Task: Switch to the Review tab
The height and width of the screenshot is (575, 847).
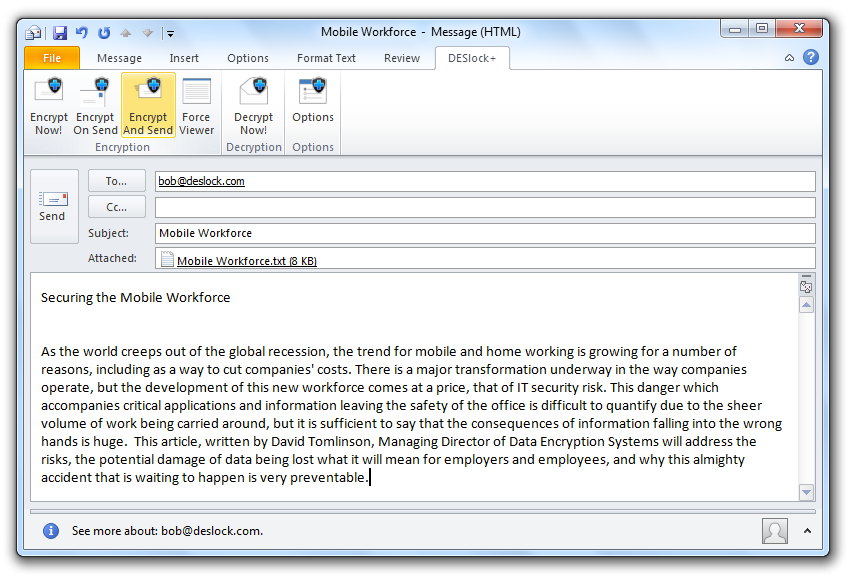Action: 401,58
